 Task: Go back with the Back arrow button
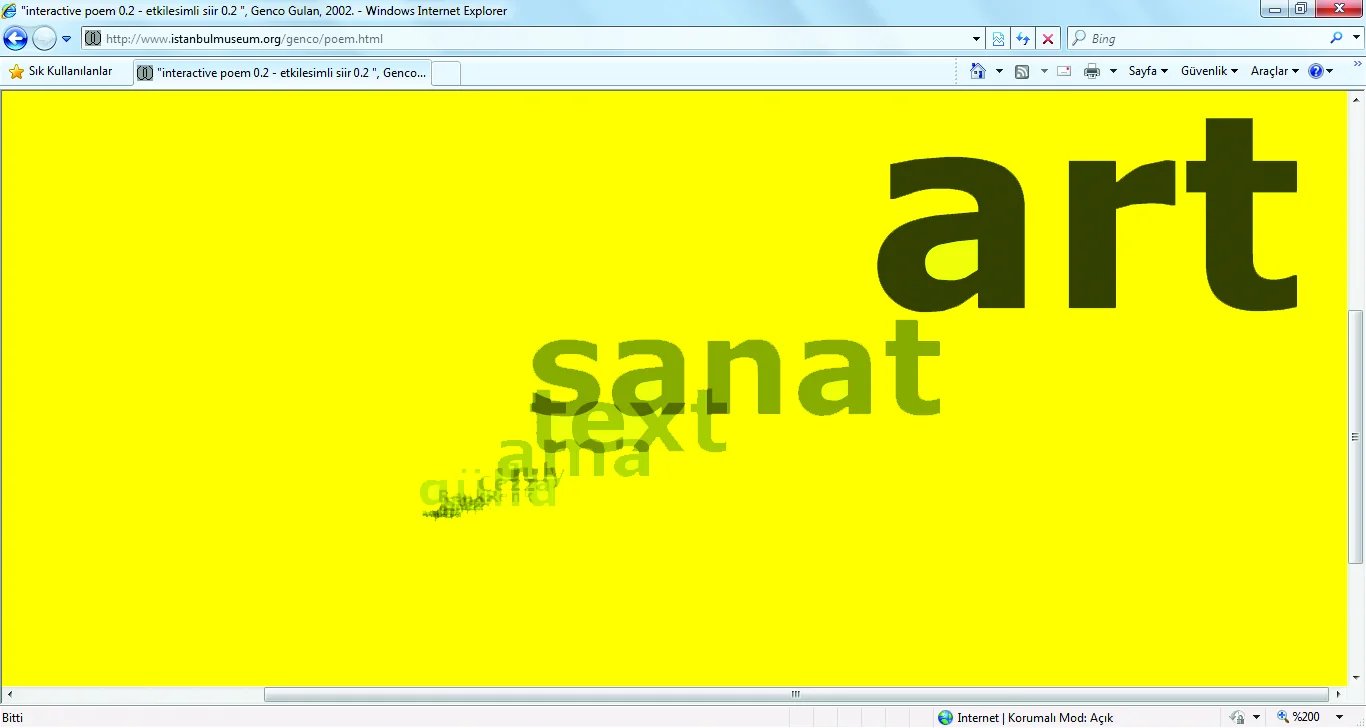click(x=15, y=39)
